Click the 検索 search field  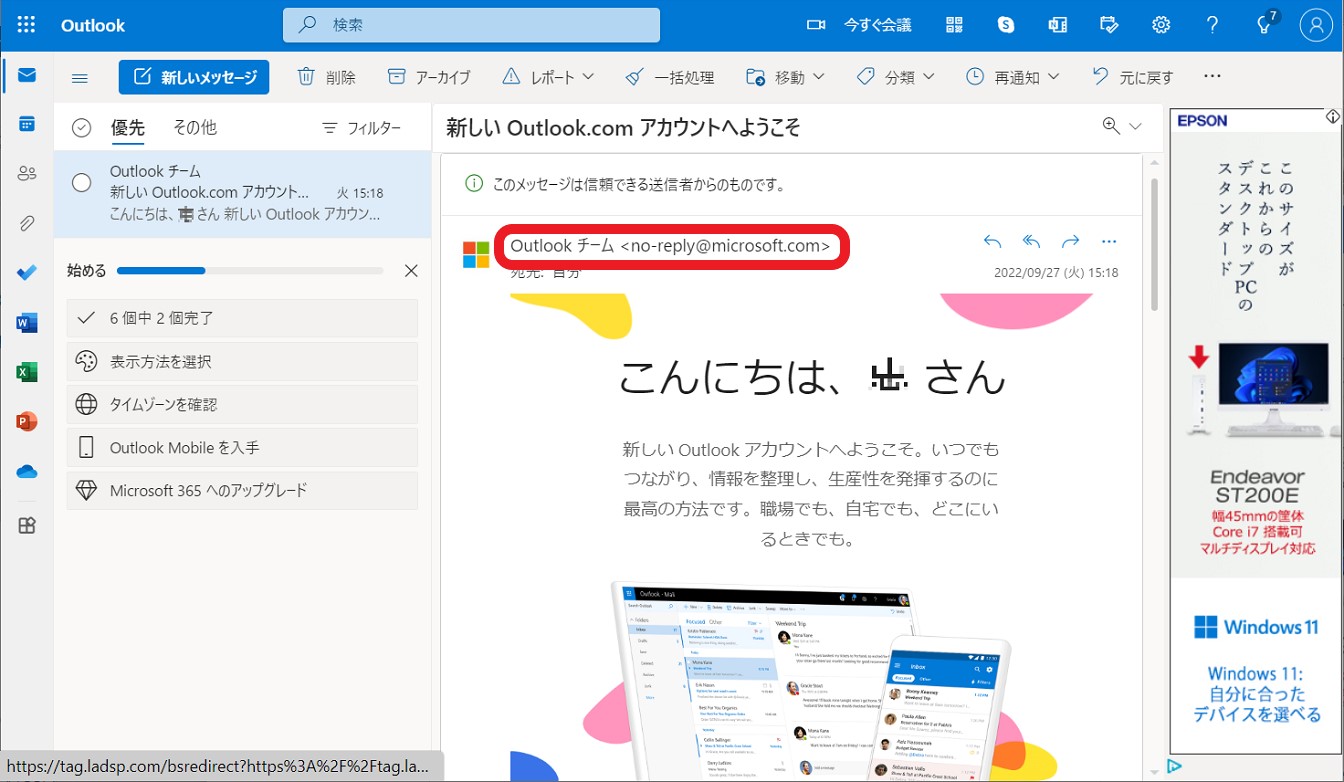tap(471, 25)
